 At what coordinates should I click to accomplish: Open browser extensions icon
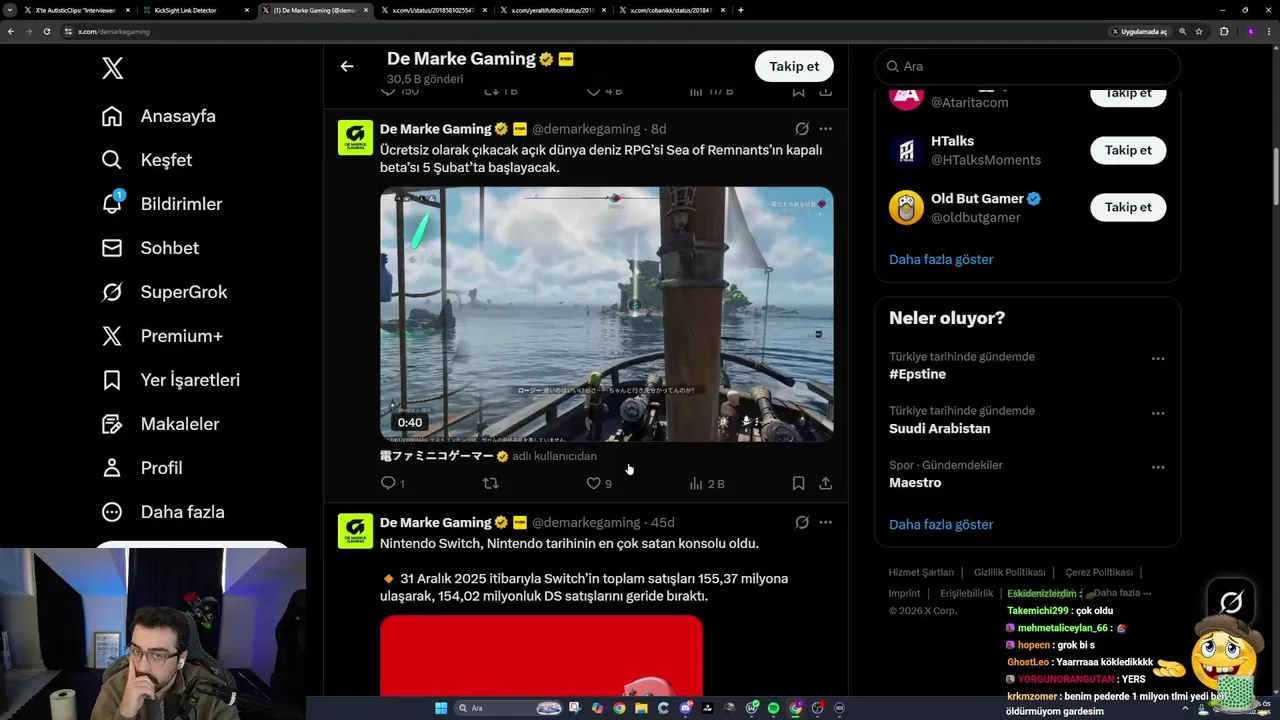tap(1224, 31)
